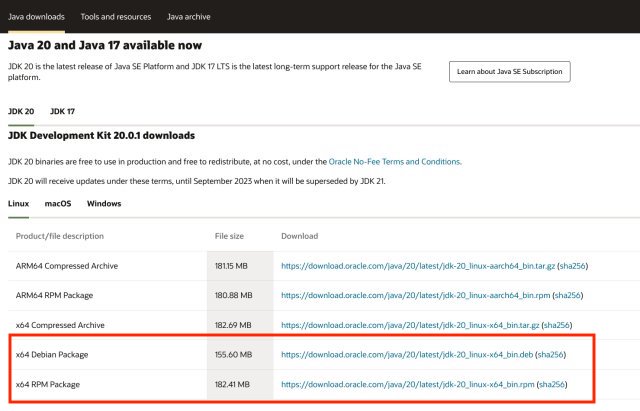The image size is (640, 411).
Task: Open the Java downloads tab
Action: [37, 17]
